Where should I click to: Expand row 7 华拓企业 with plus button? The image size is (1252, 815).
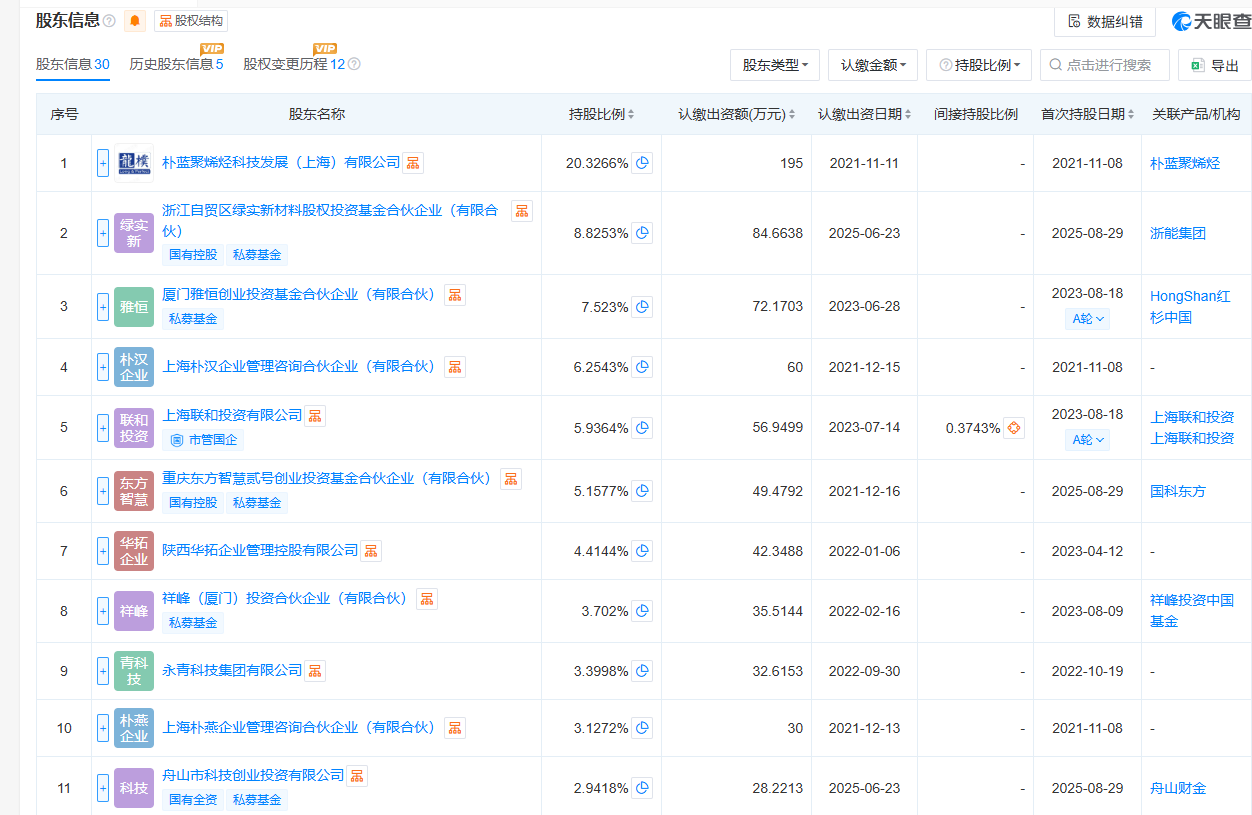click(103, 551)
